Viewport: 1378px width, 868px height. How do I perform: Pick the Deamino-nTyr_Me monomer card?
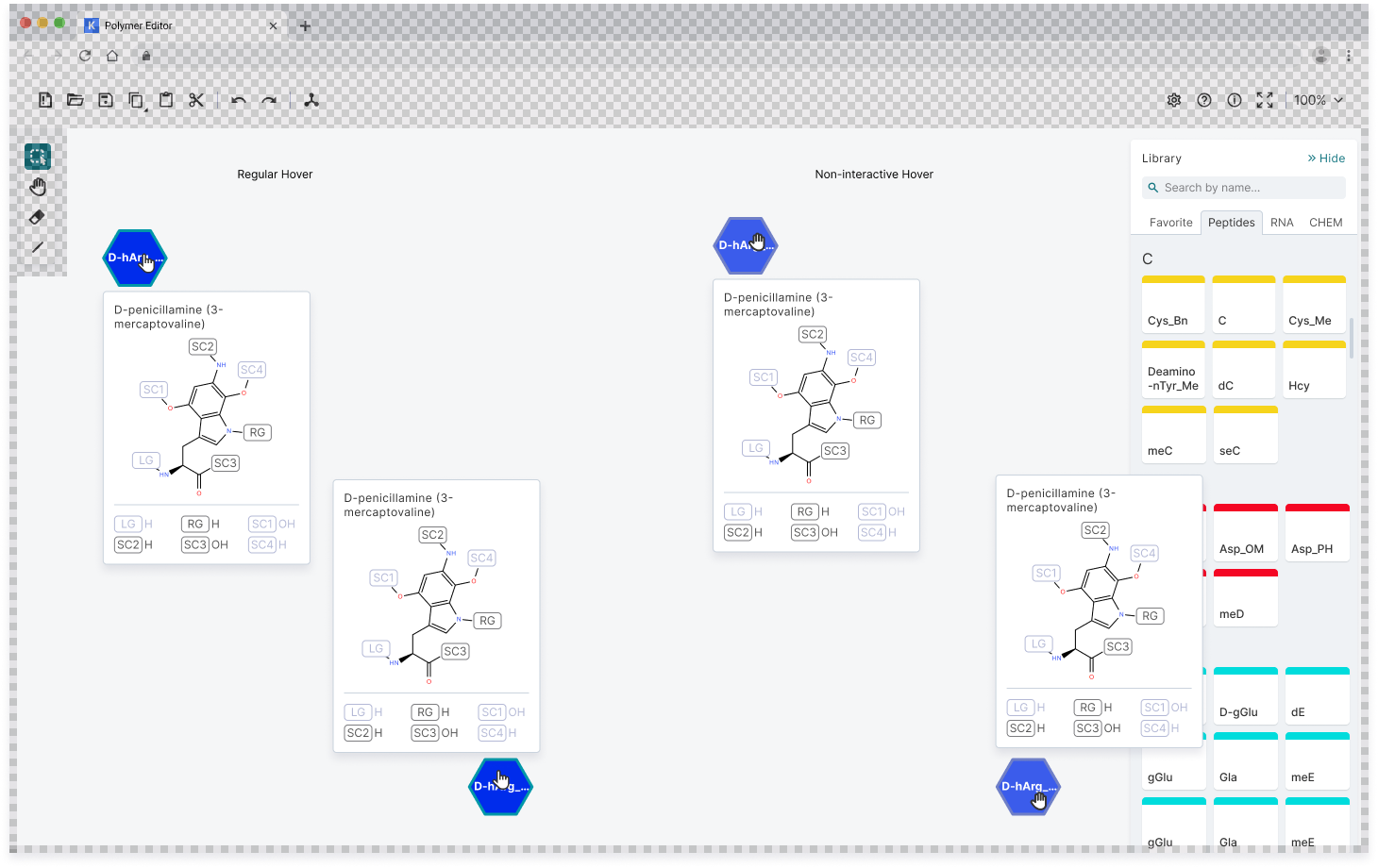[x=1173, y=369]
